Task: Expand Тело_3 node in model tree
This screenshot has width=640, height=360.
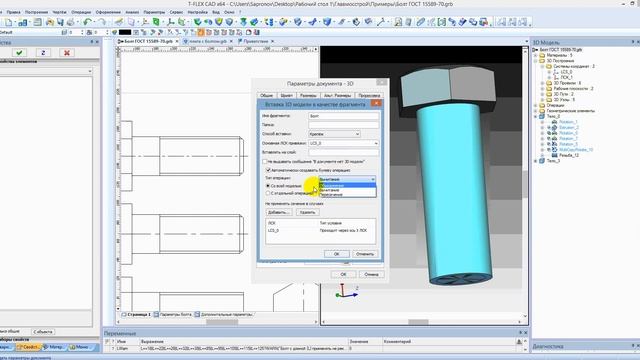Action: coord(536,161)
